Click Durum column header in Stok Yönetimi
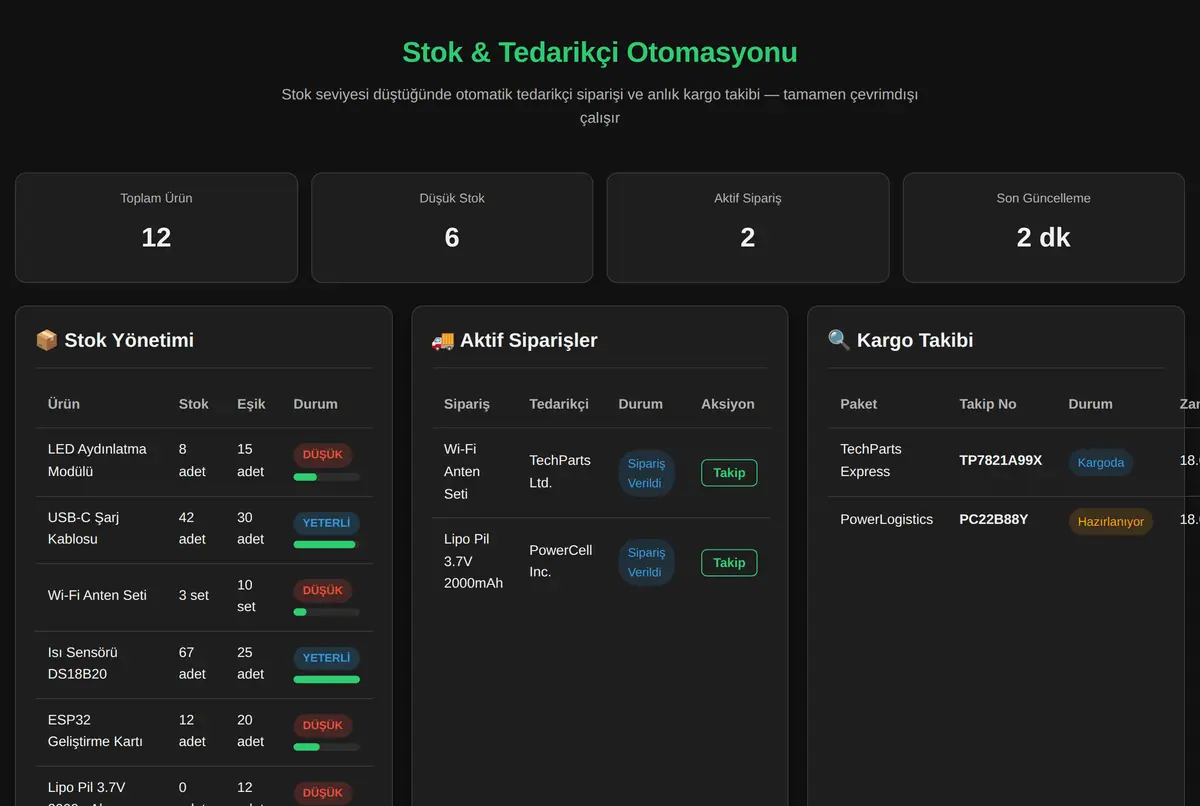The width and height of the screenshot is (1200, 806). click(x=316, y=404)
